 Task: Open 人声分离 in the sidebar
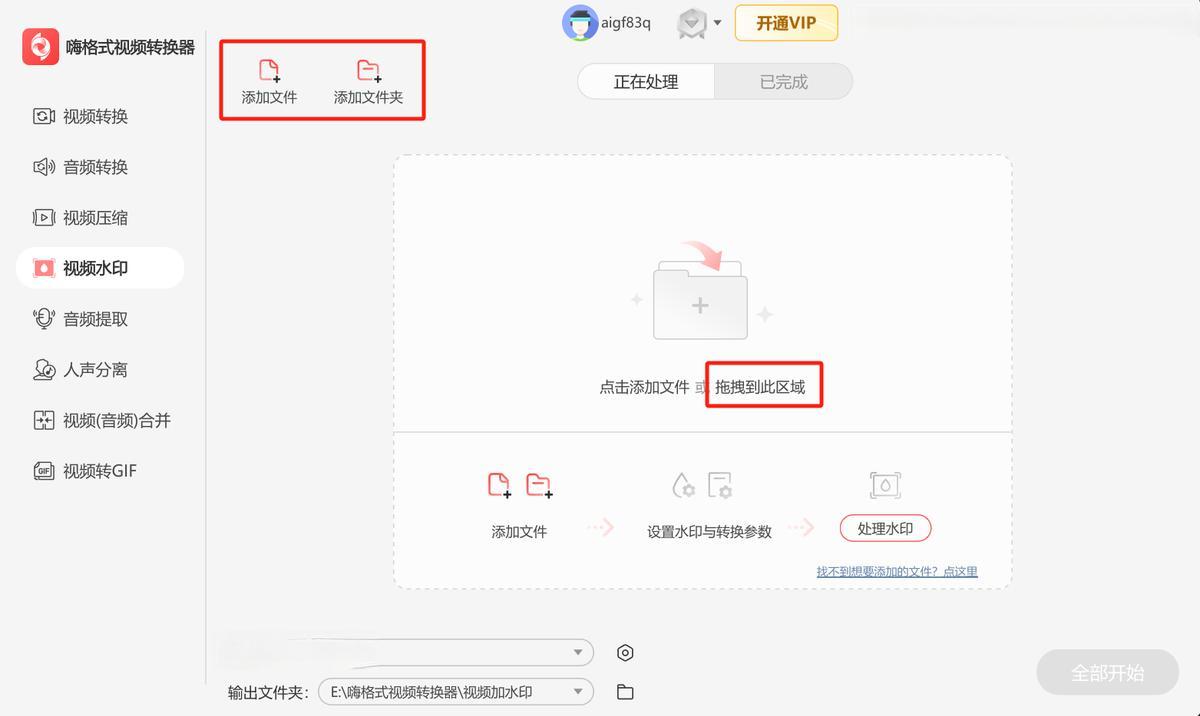click(x=95, y=370)
